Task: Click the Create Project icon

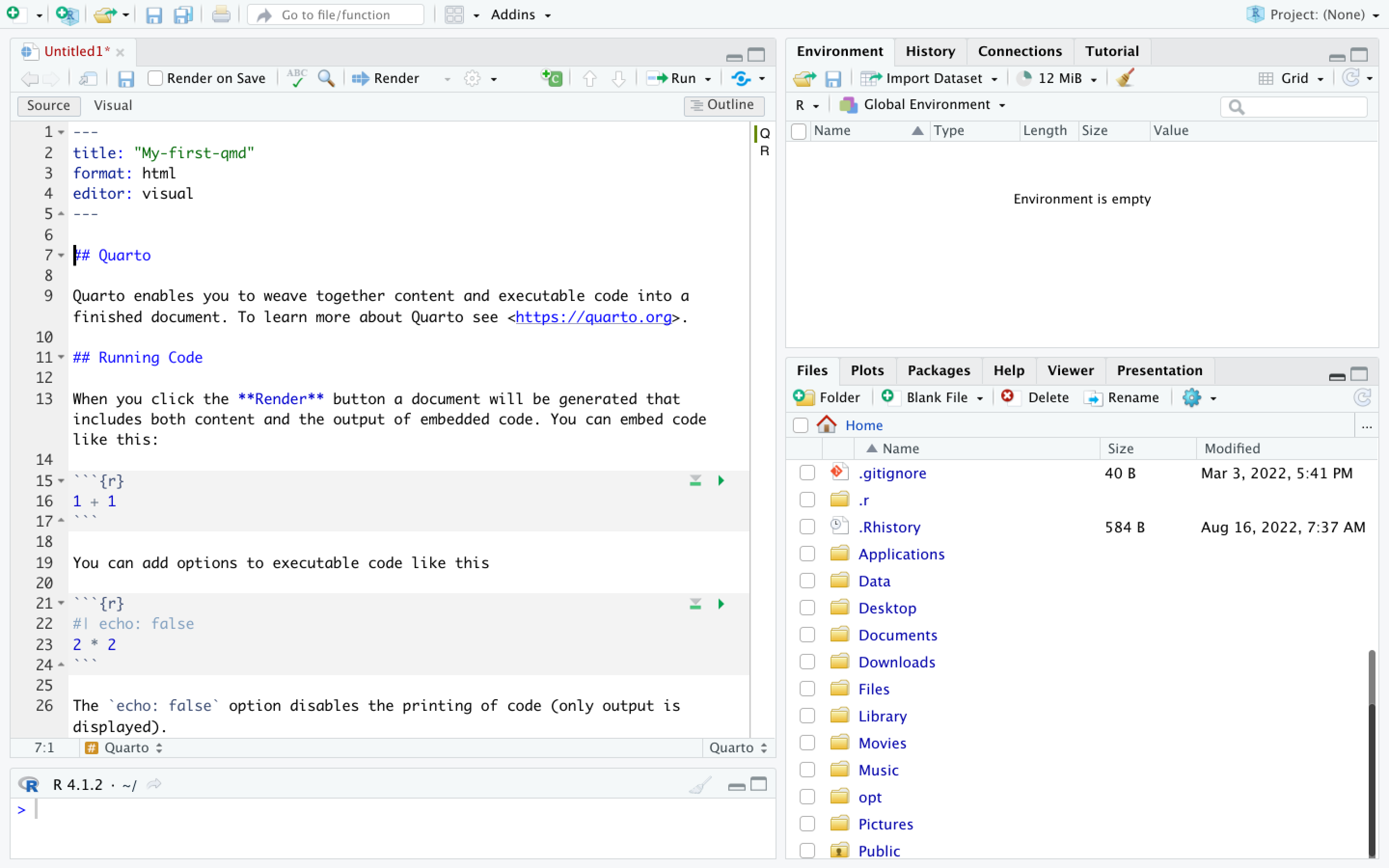Action: (x=67, y=14)
